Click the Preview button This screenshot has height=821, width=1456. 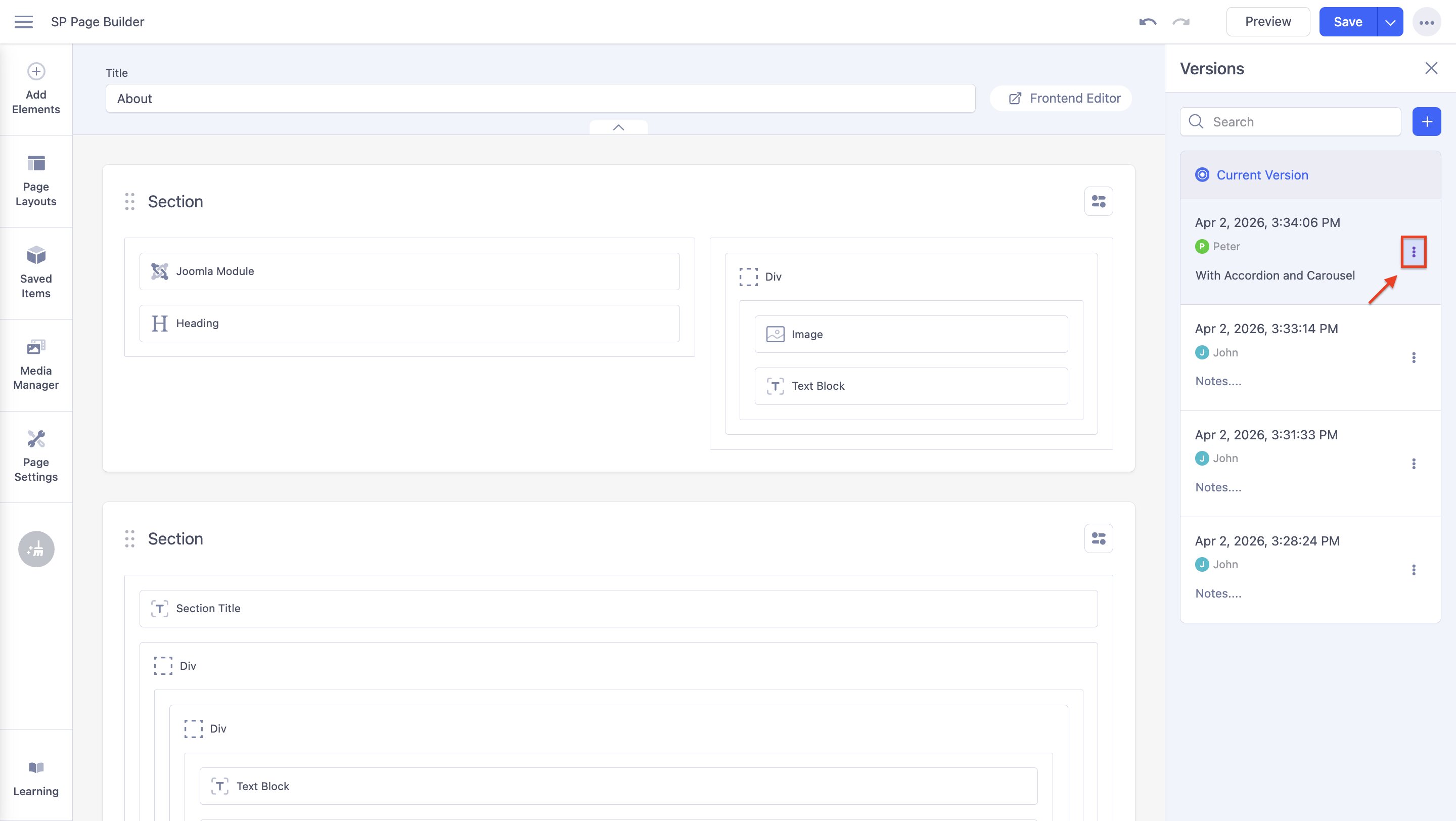pyautogui.click(x=1268, y=22)
